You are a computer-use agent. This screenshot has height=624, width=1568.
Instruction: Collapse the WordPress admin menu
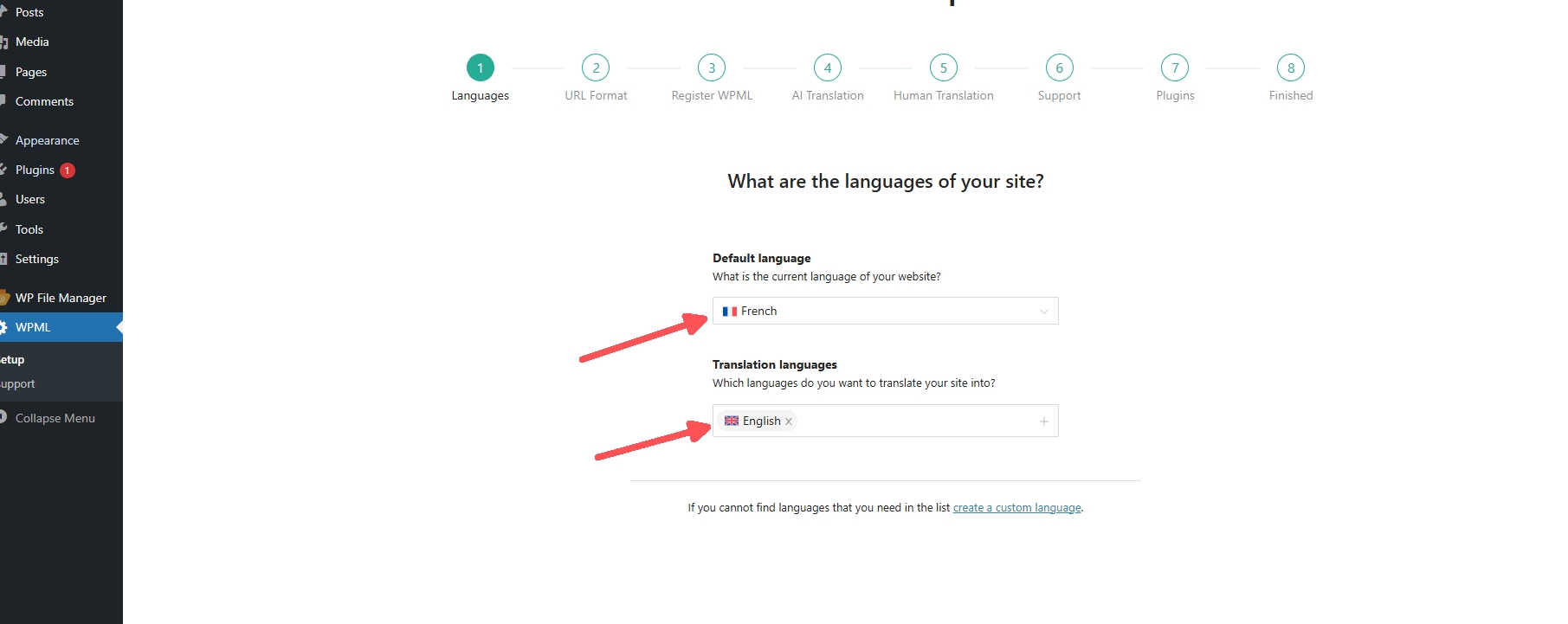pos(55,418)
